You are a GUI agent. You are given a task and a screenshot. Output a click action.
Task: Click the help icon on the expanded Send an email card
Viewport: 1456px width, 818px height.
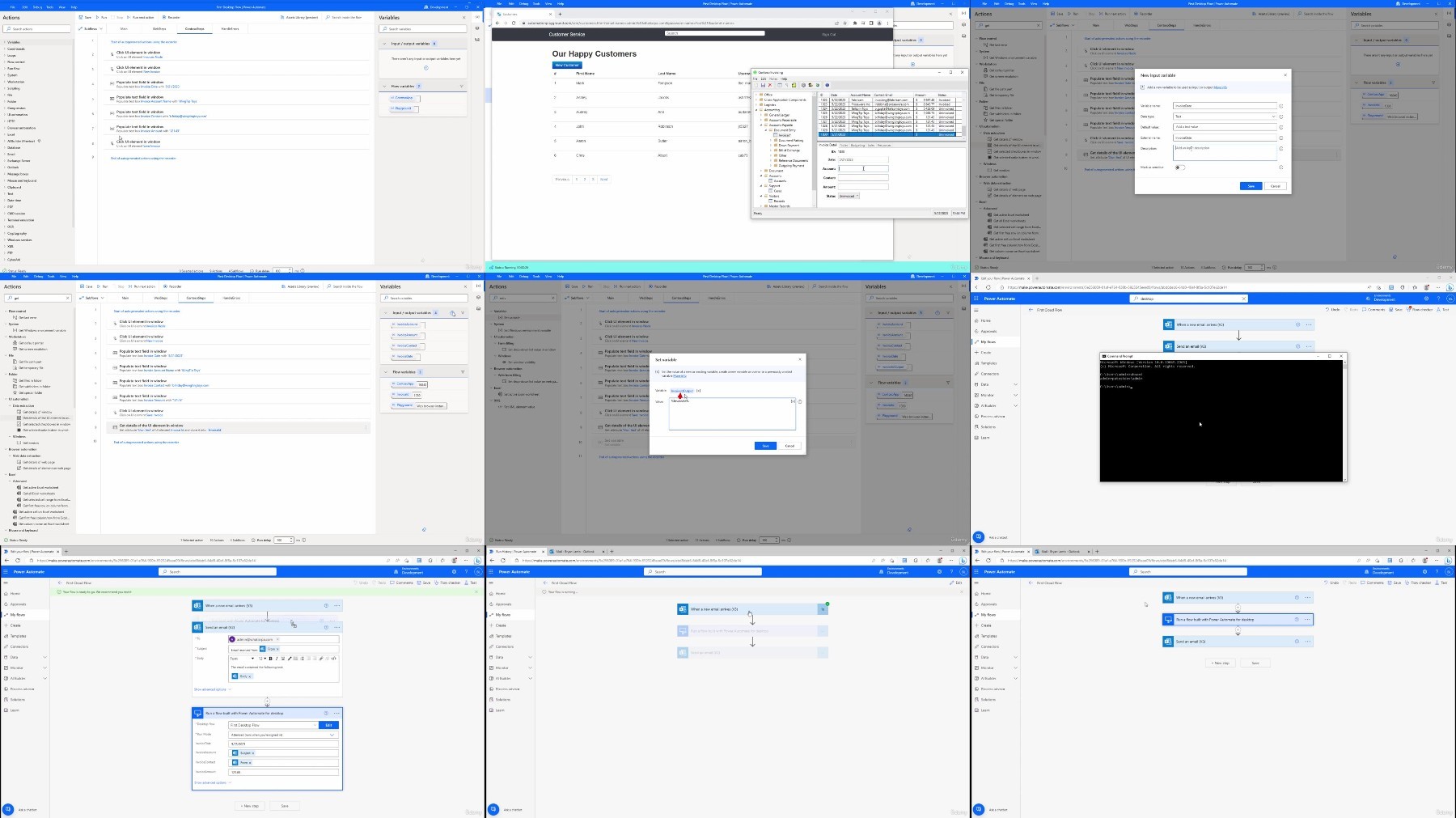pos(326,628)
